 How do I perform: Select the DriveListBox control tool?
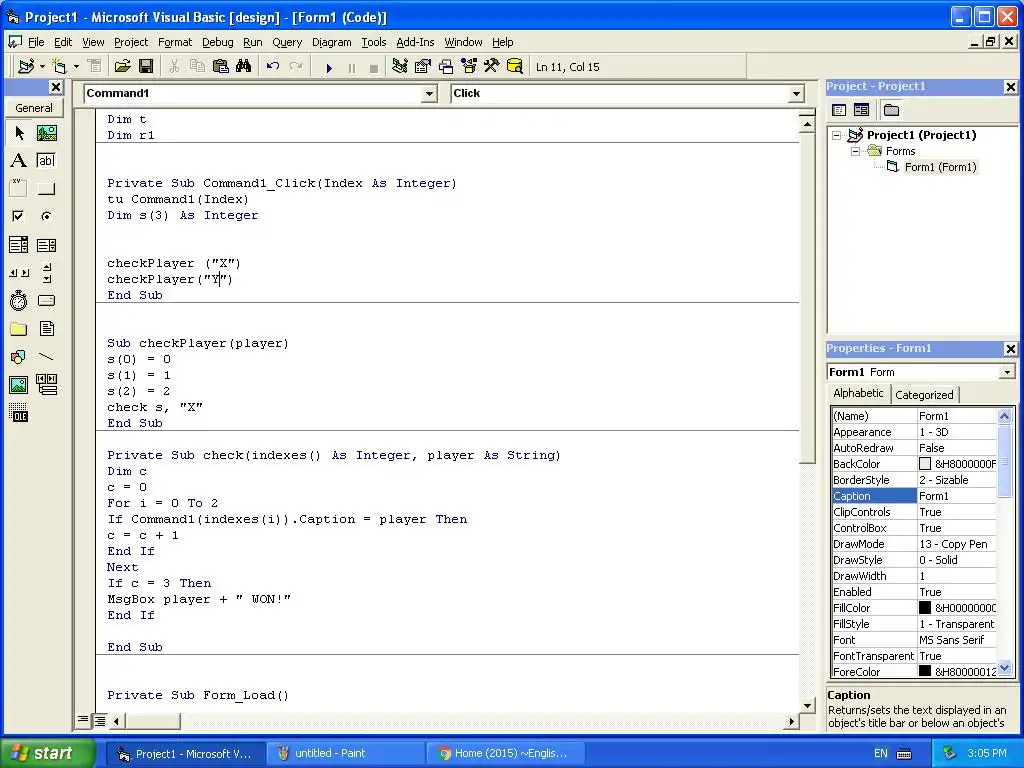(x=47, y=301)
